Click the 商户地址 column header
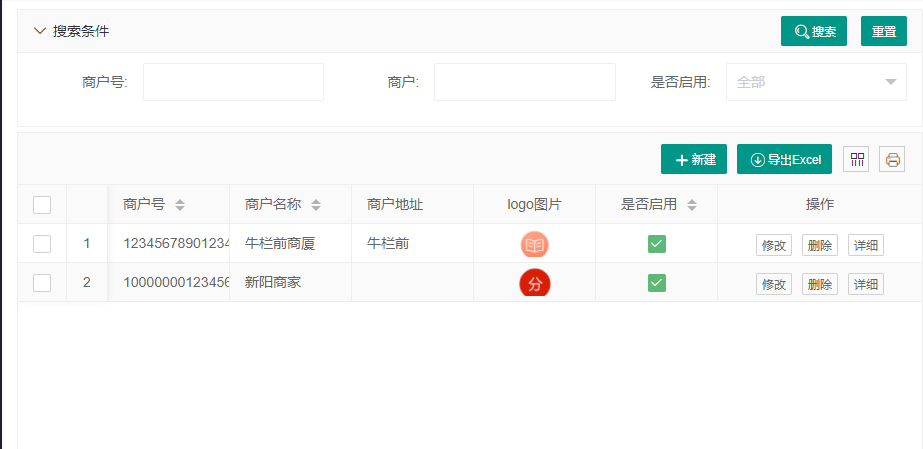The height and width of the screenshot is (449, 923). click(413, 205)
